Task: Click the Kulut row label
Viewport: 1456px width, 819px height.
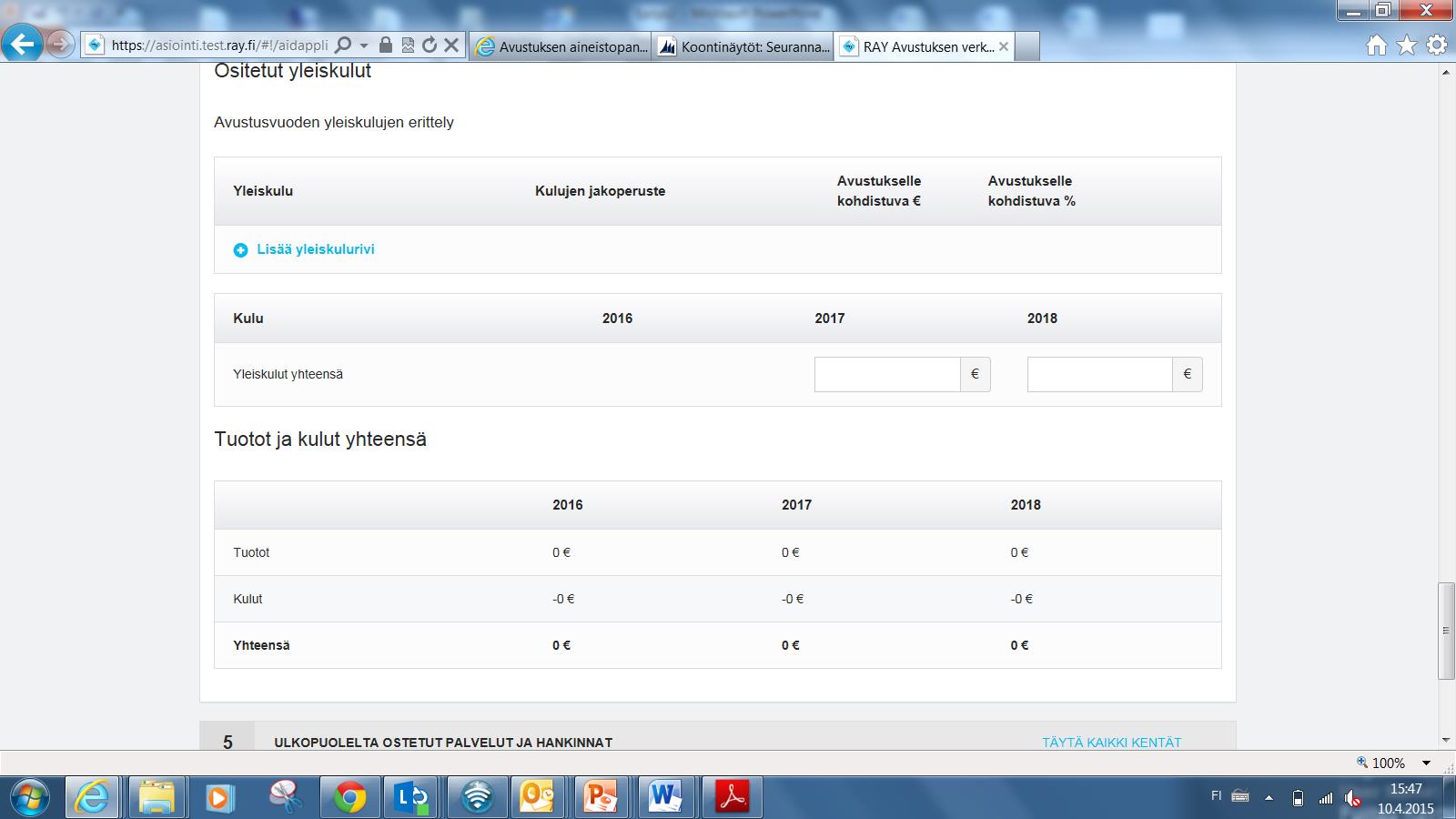Action: [248, 599]
